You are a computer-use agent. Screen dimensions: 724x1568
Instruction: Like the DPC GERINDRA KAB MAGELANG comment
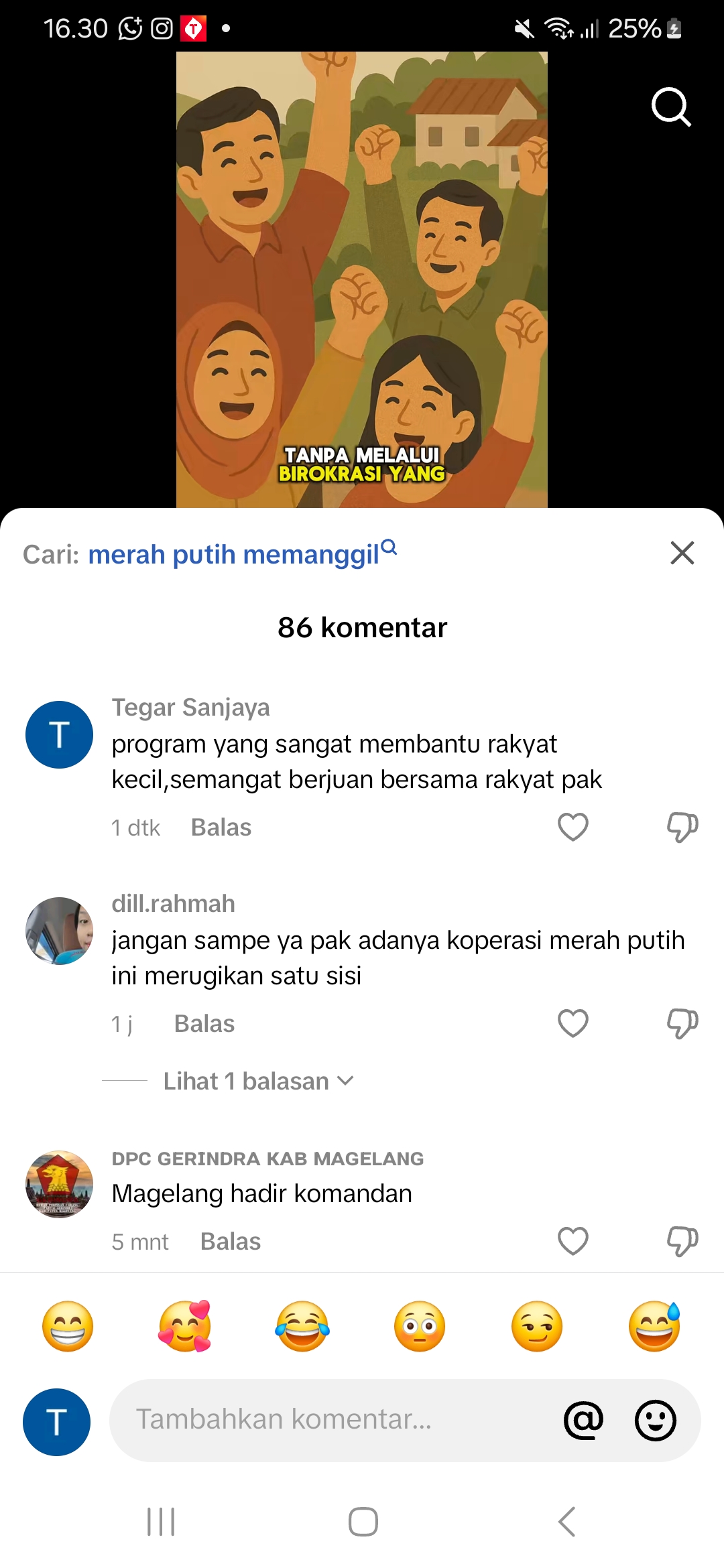click(573, 1241)
